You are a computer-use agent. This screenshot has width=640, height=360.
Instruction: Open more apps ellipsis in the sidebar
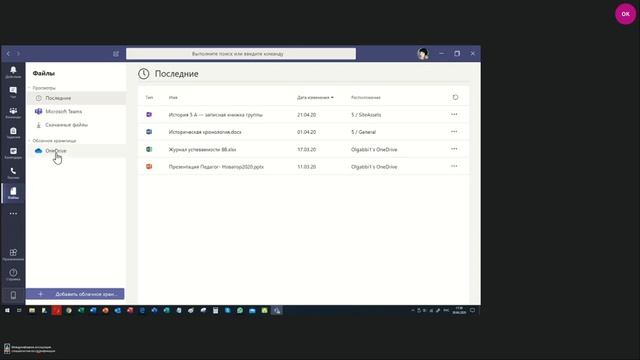pyautogui.click(x=13, y=213)
